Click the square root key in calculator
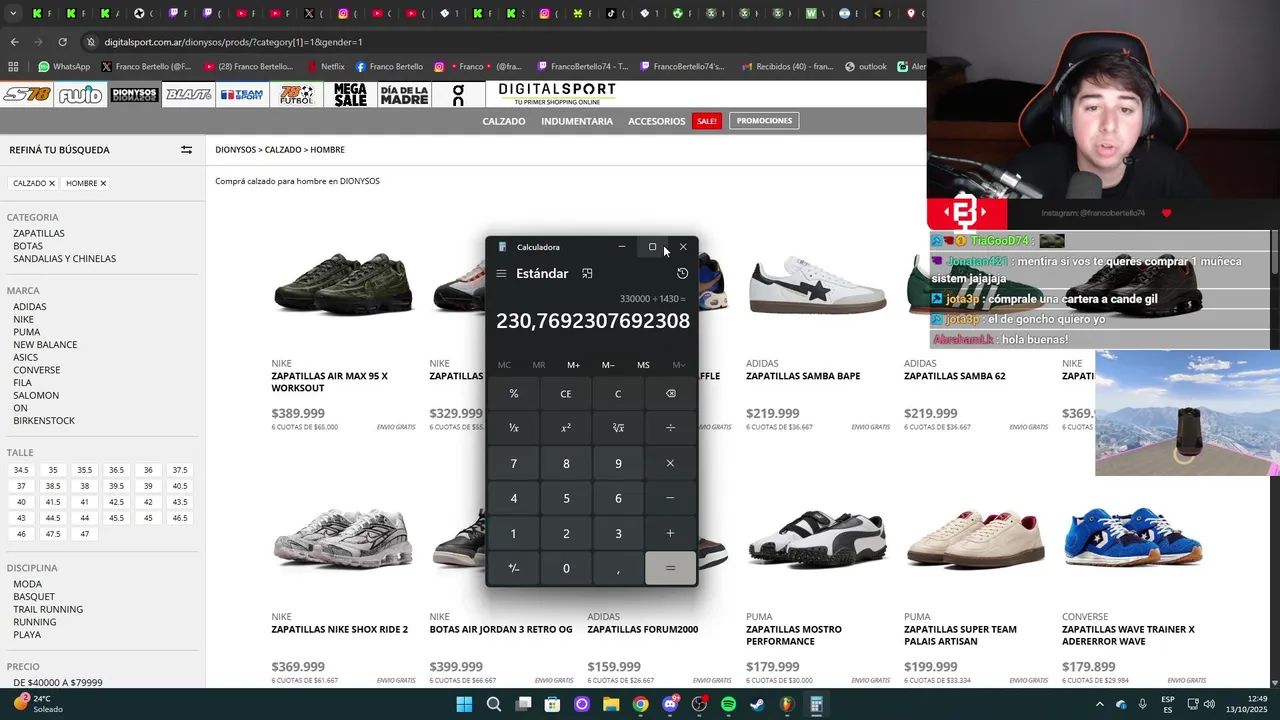The width and height of the screenshot is (1280, 720). click(x=618, y=428)
